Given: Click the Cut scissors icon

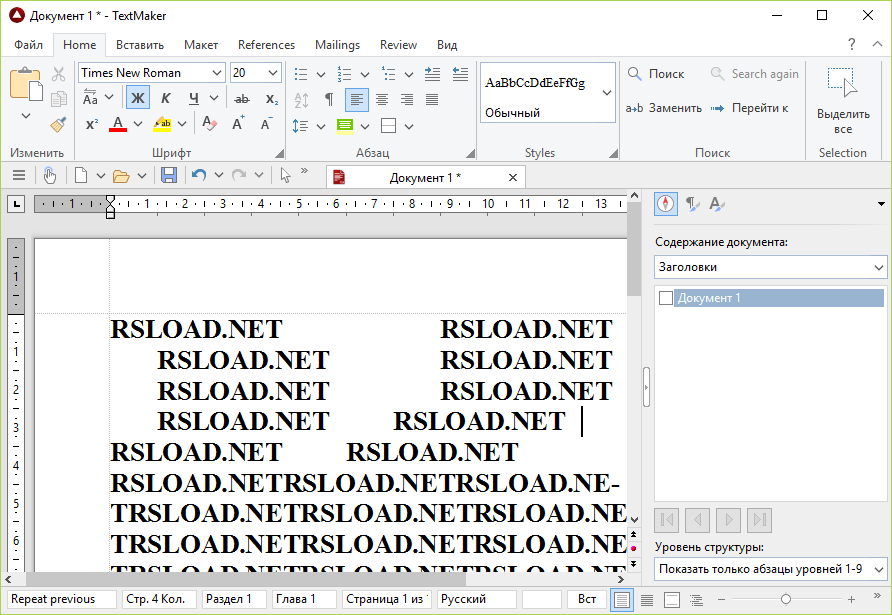Looking at the screenshot, I should tap(58, 74).
